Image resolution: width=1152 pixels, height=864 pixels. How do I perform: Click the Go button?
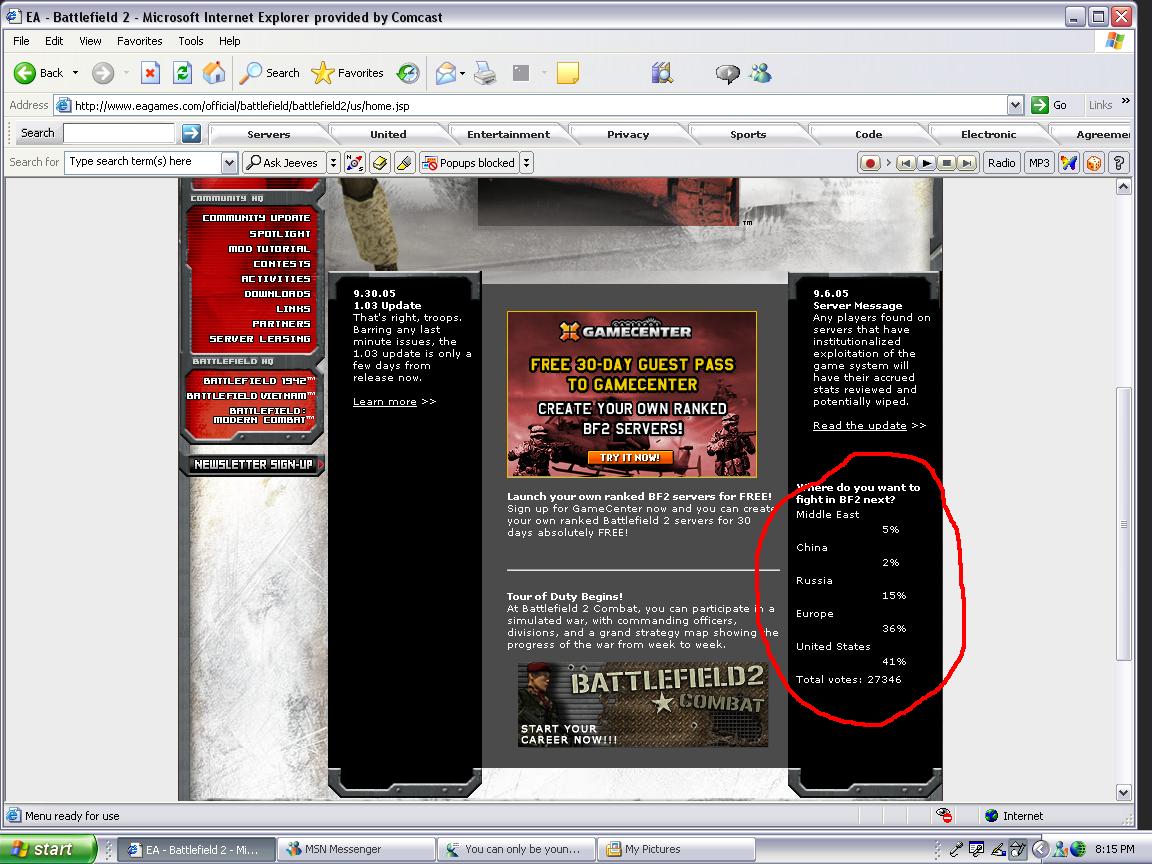pos(1049,105)
